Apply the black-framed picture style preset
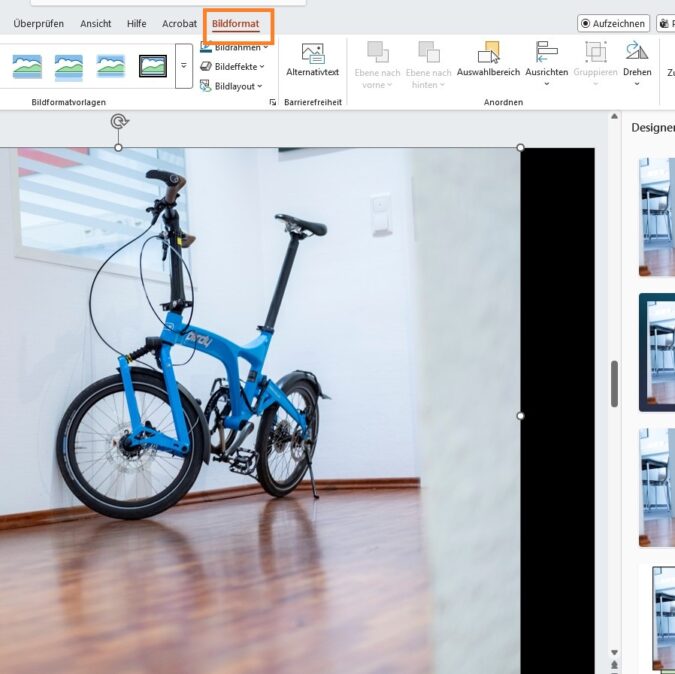 point(153,66)
